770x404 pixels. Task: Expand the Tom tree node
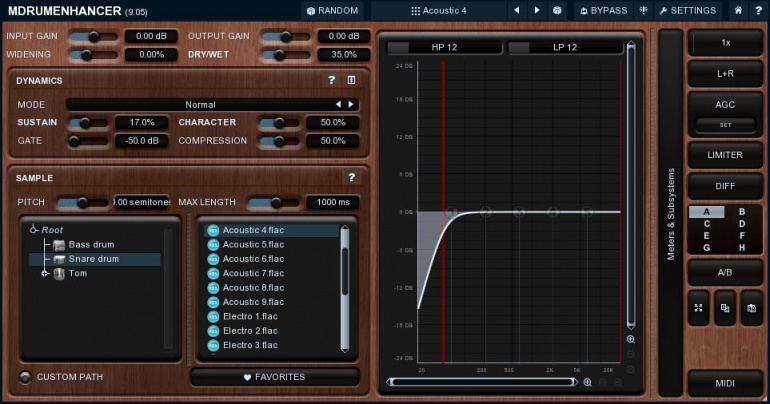tap(45, 273)
